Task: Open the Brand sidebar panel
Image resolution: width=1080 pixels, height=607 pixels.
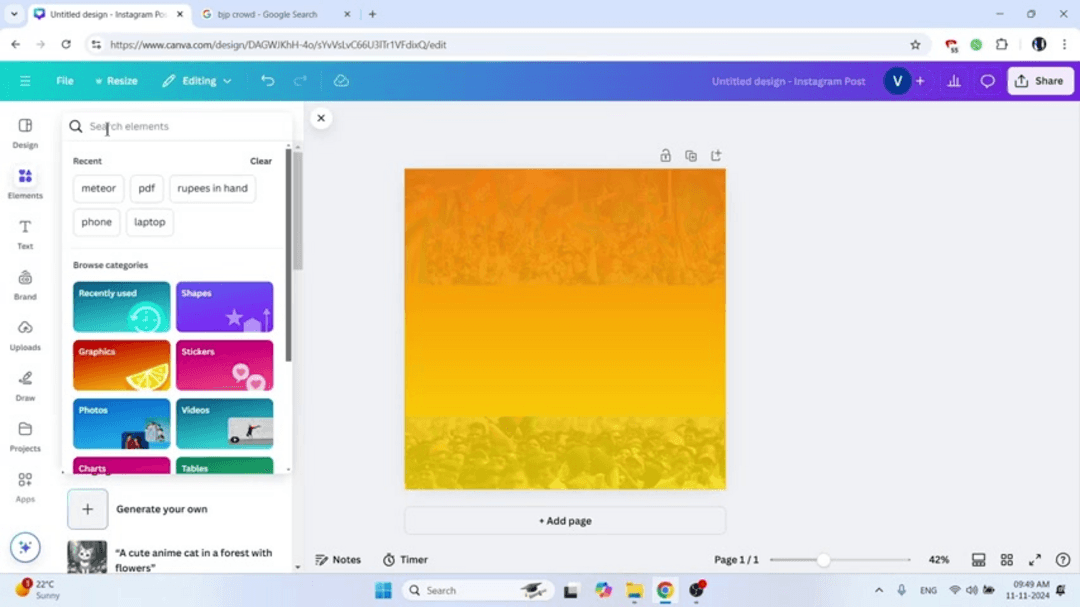Action: pyautogui.click(x=25, y=284)
